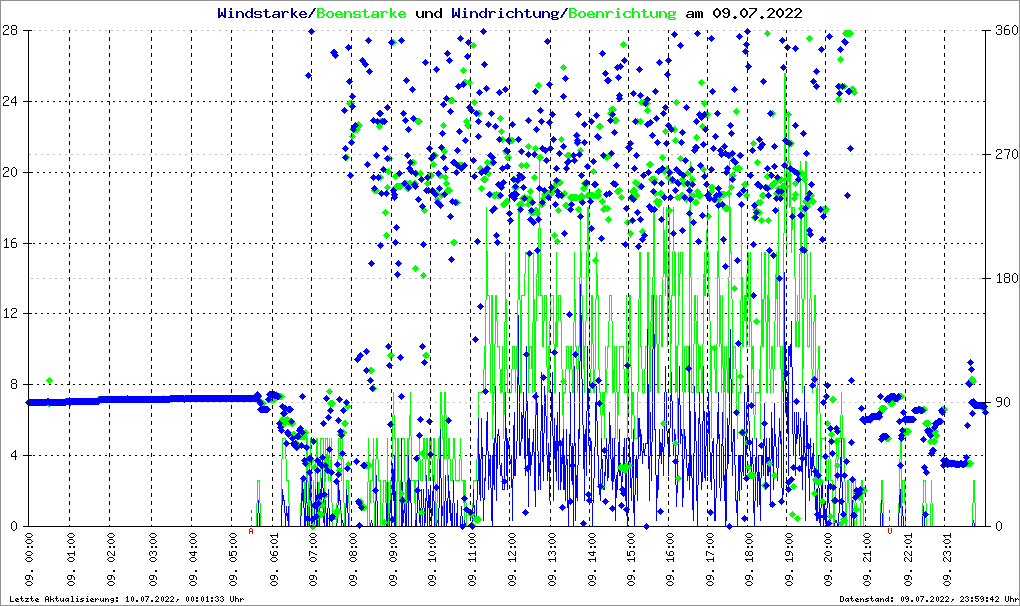Viewport: 1020px width, 606px height.
Task: Click the red sunset marker 'U'
Action: pos(889,532)
